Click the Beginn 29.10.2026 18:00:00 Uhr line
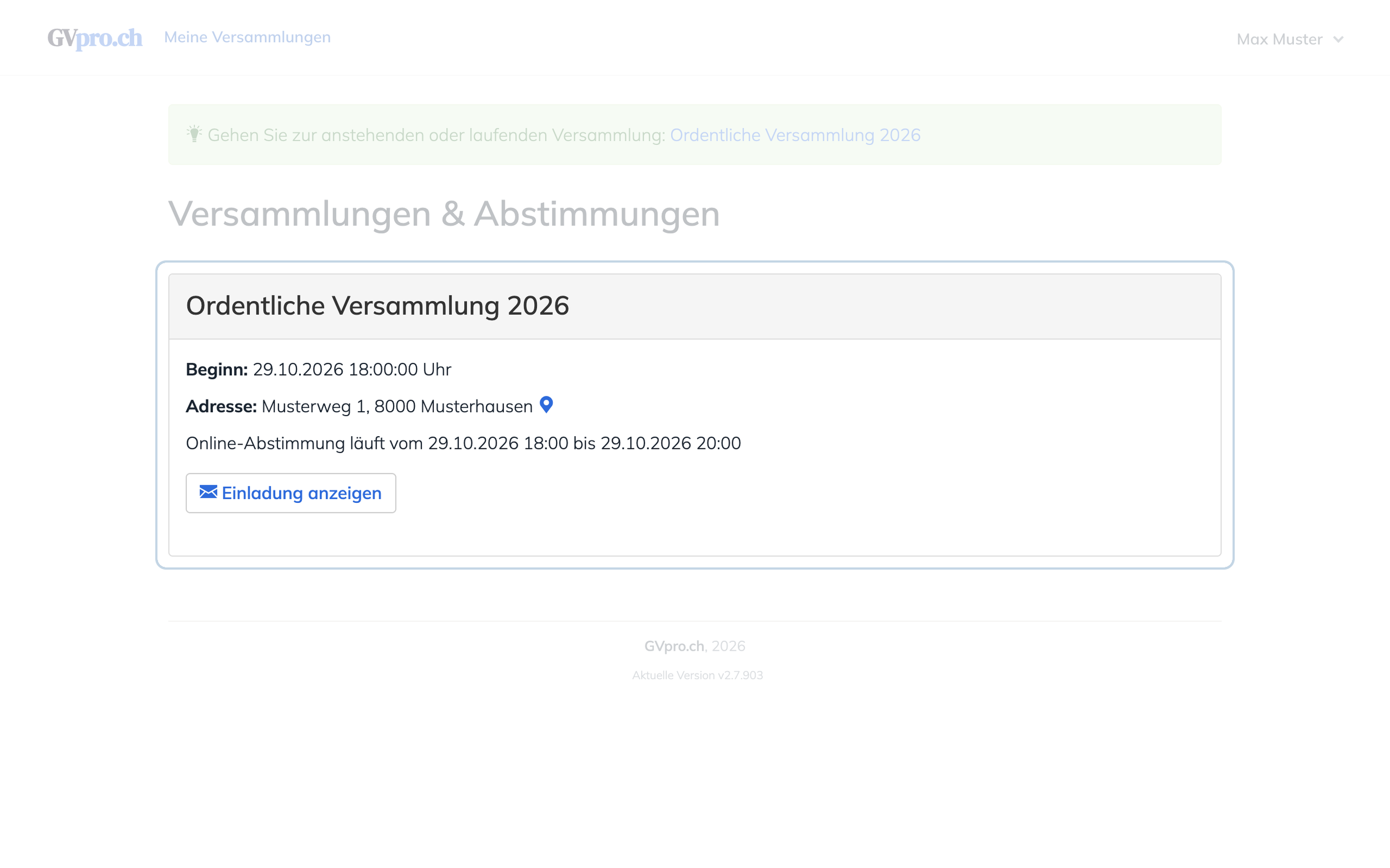 pos(318,369)
